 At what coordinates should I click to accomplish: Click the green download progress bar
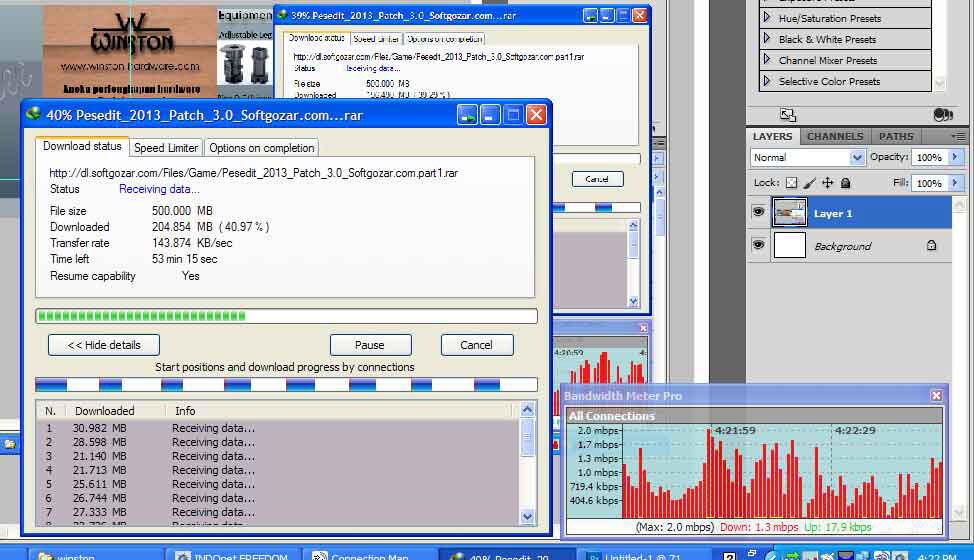(286, 316)
